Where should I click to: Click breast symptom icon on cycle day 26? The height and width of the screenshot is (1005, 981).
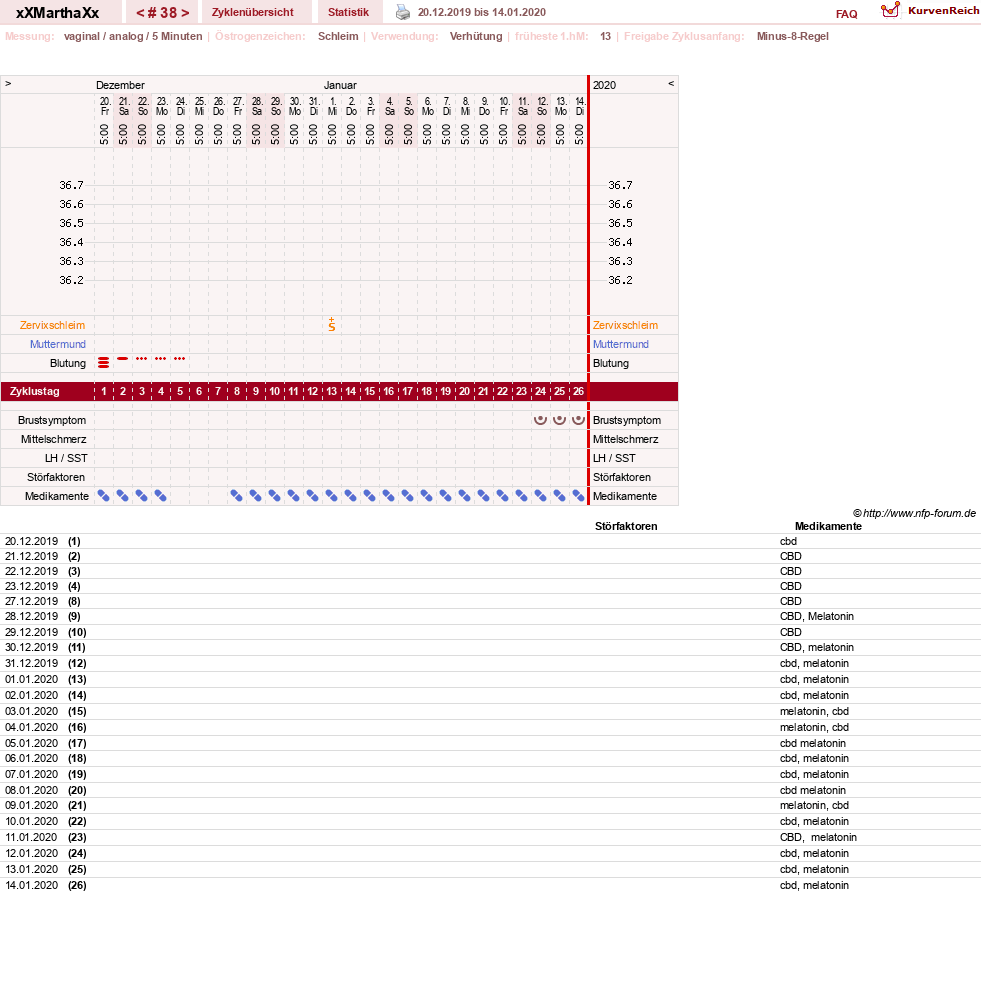tap(578, 420)
